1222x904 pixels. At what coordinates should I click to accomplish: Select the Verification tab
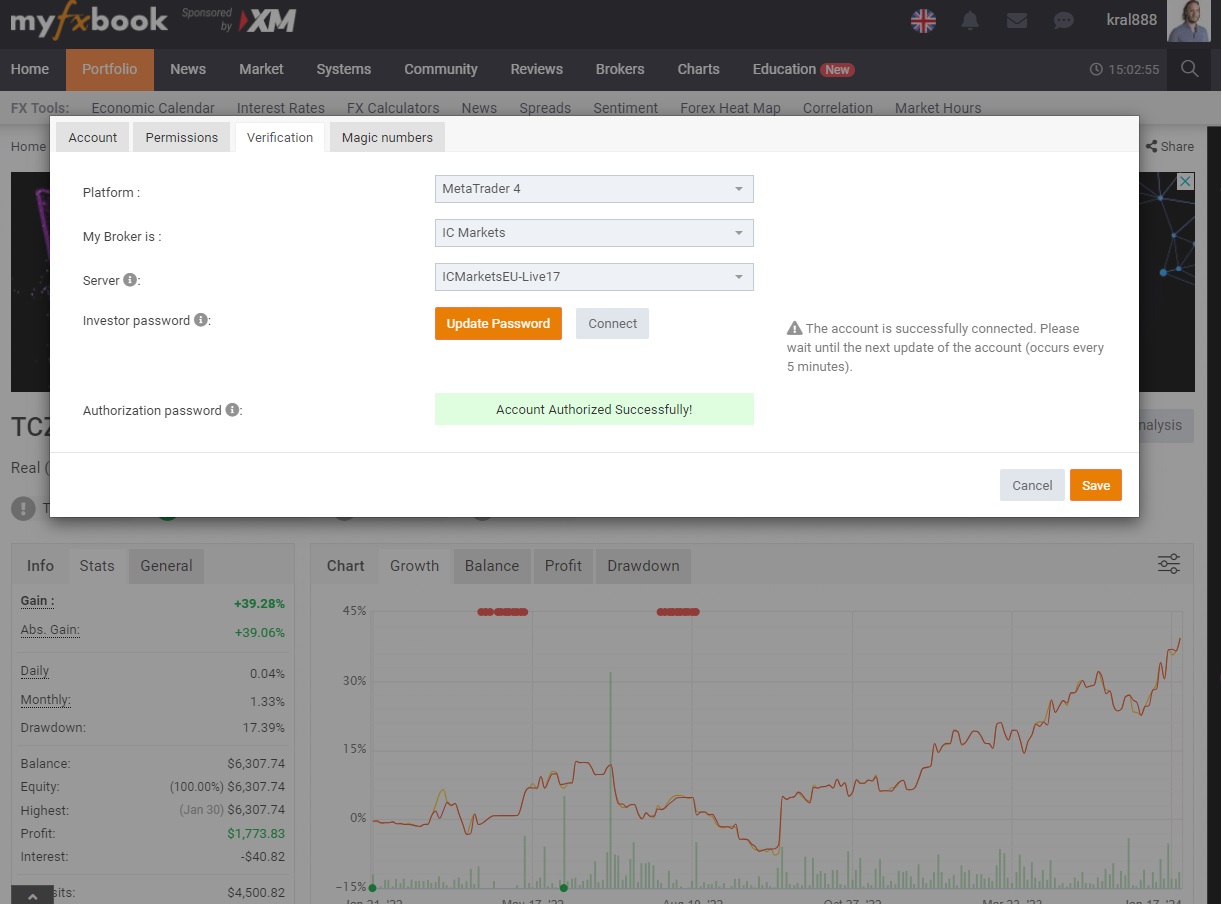(280, 137)
